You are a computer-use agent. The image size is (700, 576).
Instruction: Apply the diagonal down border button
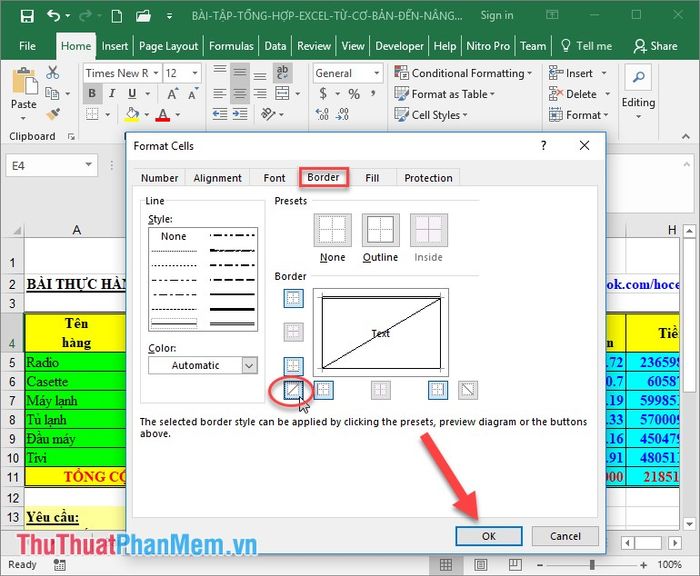(468, 390)
